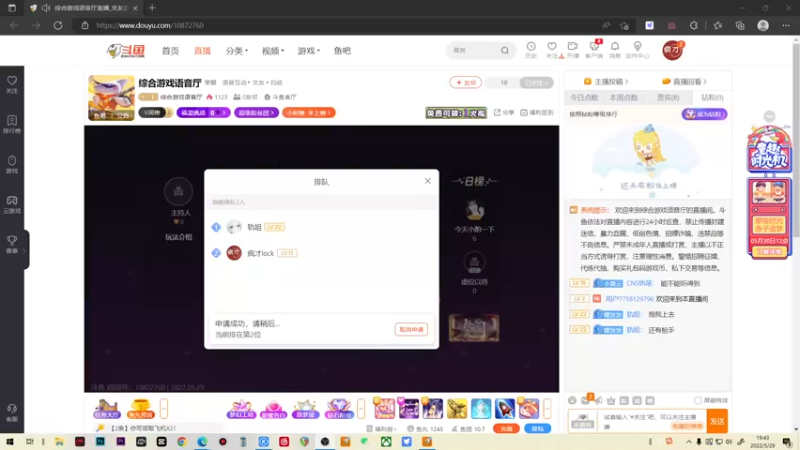Open 直播回看 replay link
Screen dimensions: 800x450
coord(684,81)
